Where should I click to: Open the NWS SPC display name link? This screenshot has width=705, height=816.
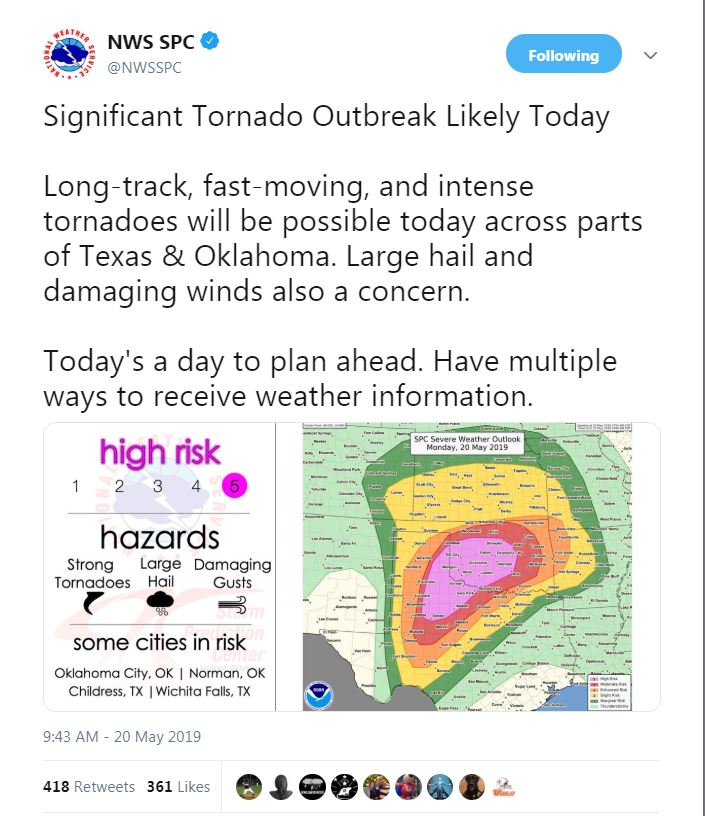coord(151,42)
